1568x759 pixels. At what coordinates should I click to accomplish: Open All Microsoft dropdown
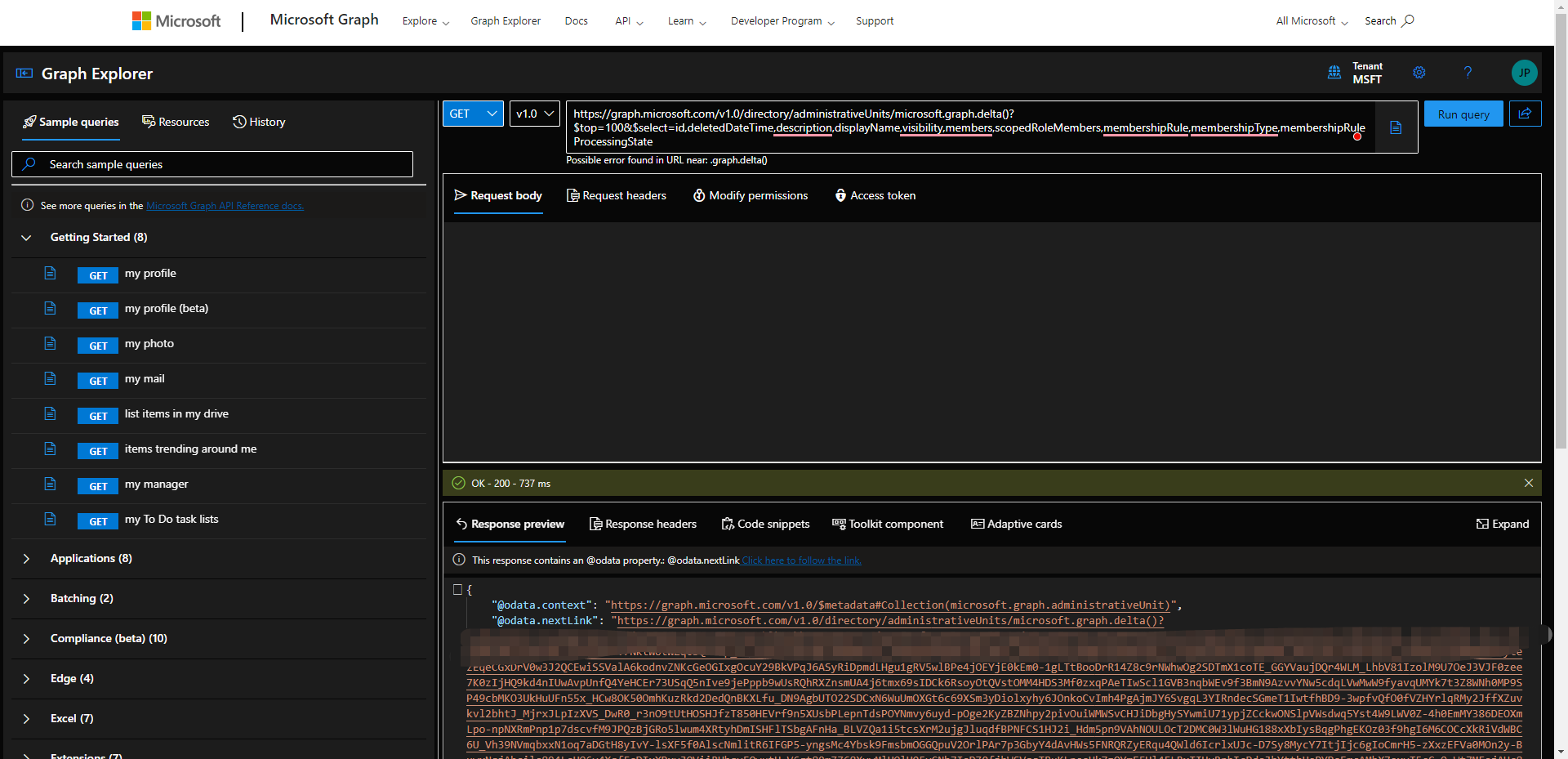tap(1312, 21)
